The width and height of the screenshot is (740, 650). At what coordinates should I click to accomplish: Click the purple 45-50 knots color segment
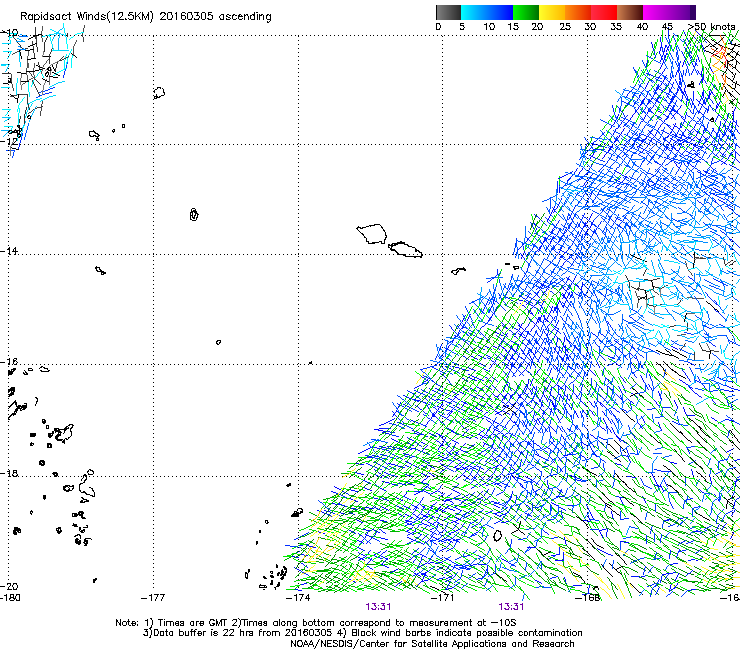(682, 12)
